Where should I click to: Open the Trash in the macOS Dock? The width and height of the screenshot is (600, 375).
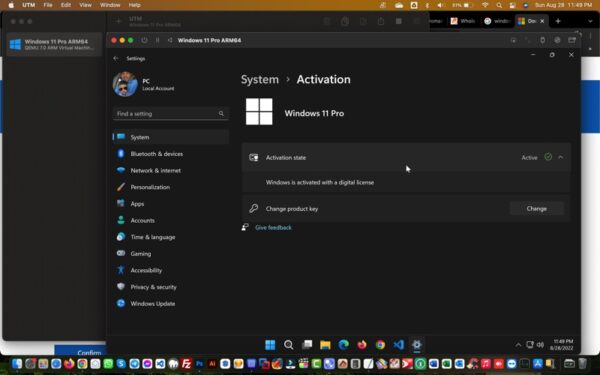point(582,364)
